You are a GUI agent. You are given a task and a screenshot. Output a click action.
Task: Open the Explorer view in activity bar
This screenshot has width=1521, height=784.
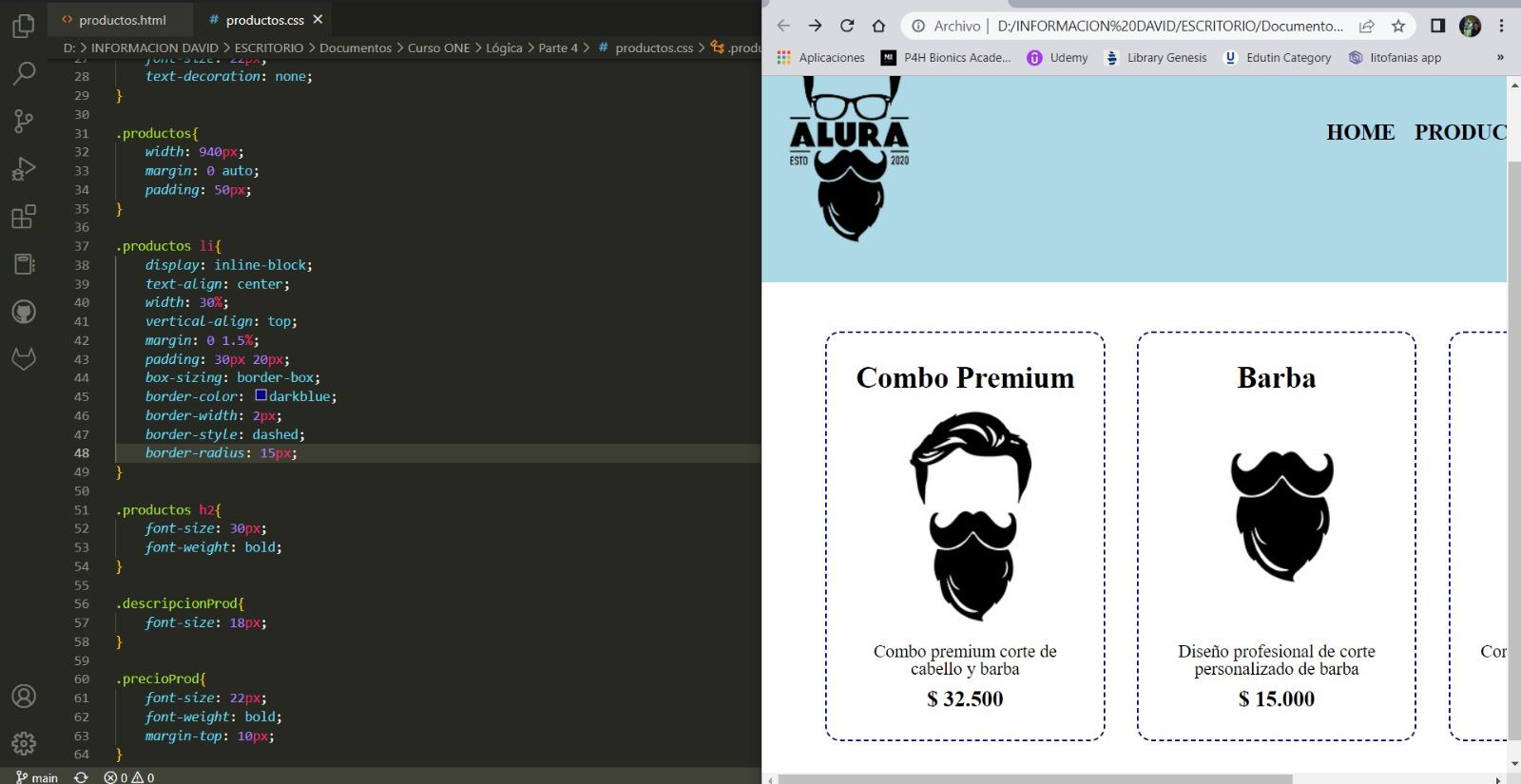tap(24, 26)
